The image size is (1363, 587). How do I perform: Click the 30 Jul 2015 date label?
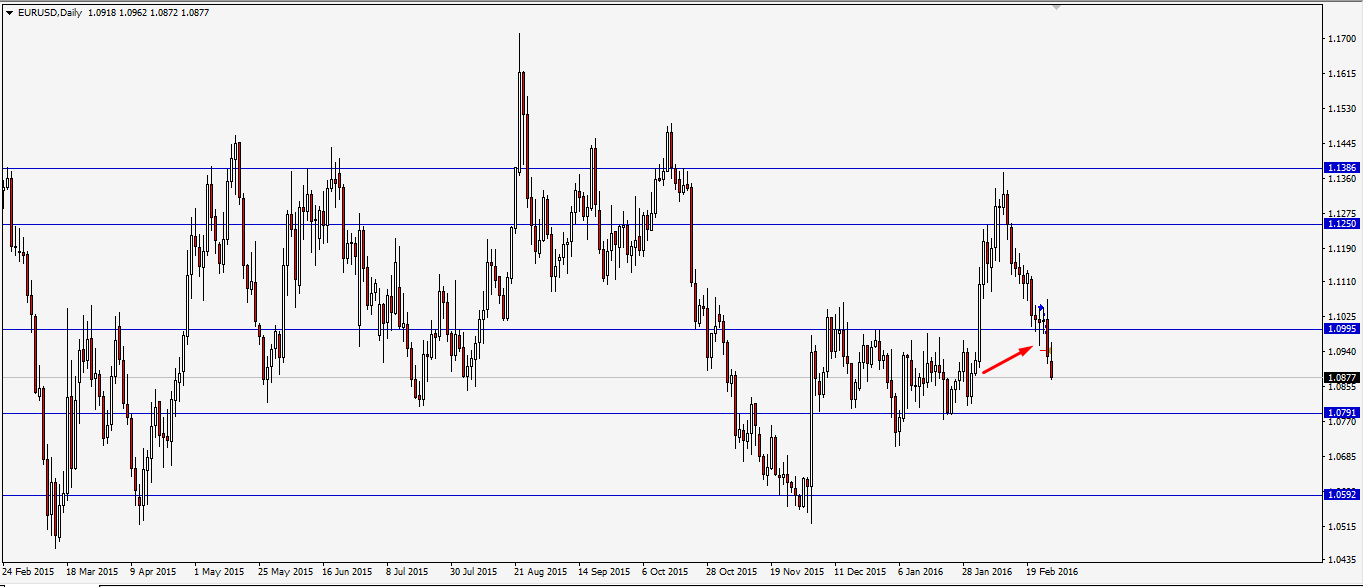point(474,572)
